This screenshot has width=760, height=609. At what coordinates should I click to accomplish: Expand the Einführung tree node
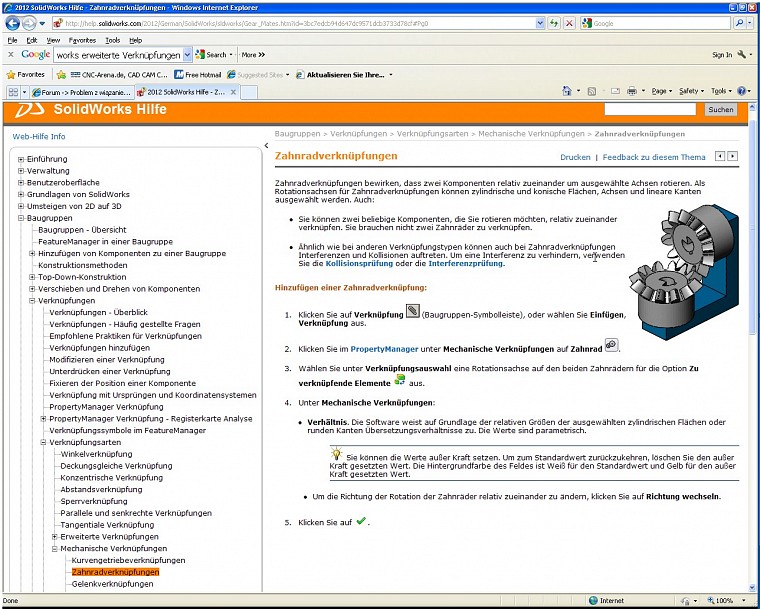21,159
